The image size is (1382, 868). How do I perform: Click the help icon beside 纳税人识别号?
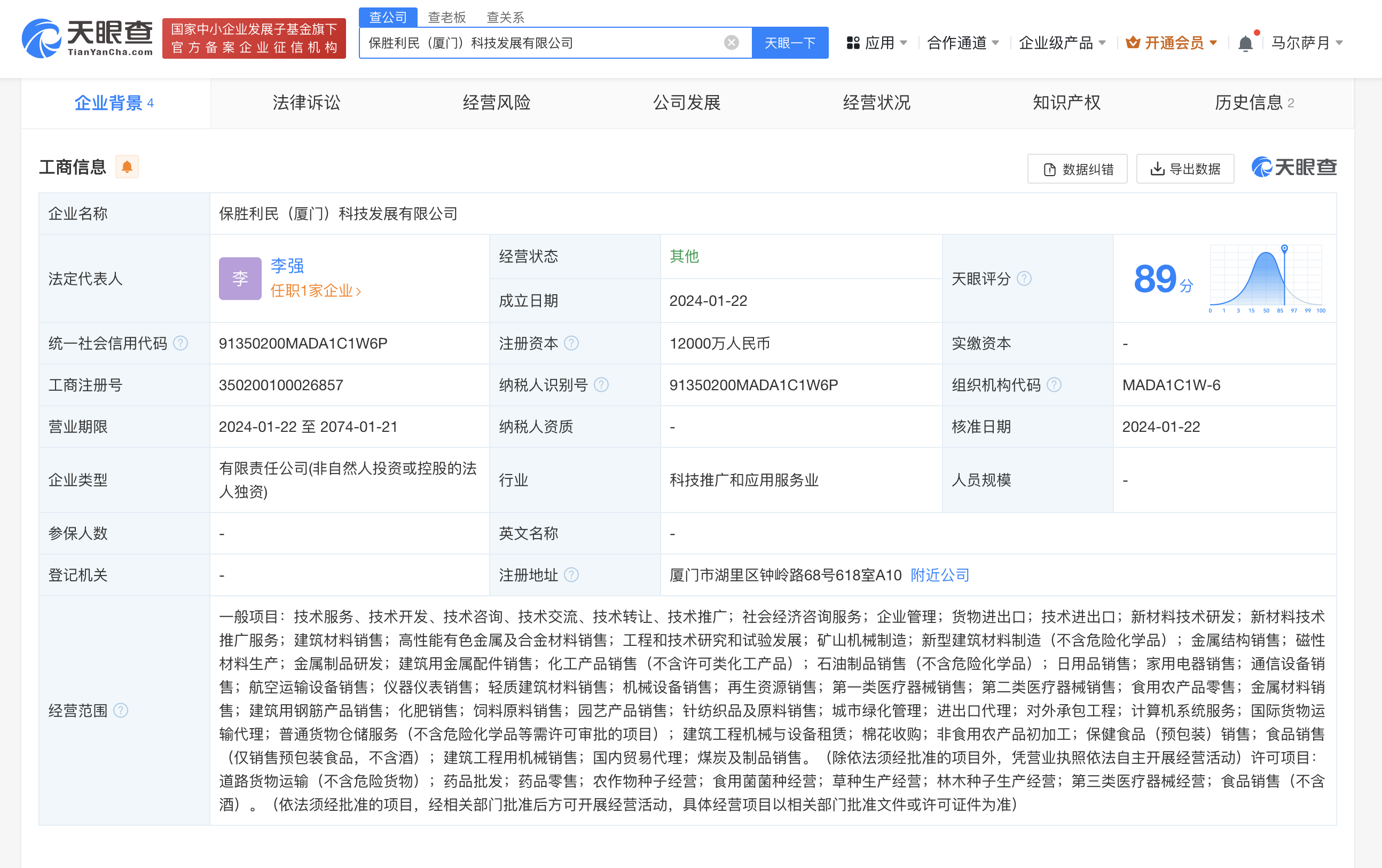tap(601, 385)
